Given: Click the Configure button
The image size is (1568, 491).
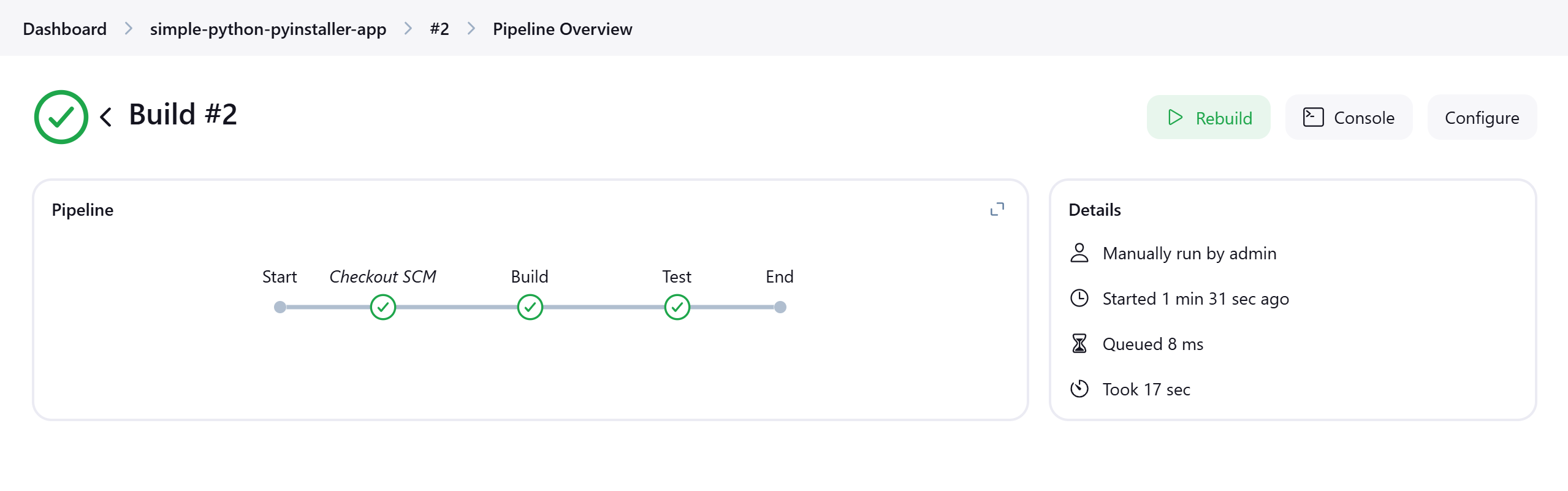Looking at the screenshot, I should [x=1482, y=117].
